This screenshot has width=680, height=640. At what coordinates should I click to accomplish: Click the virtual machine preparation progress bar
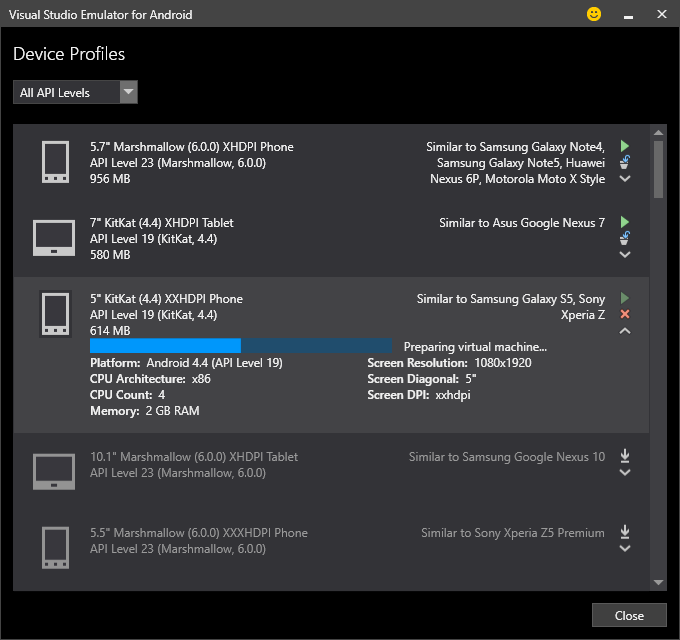[x=241, y=346]
